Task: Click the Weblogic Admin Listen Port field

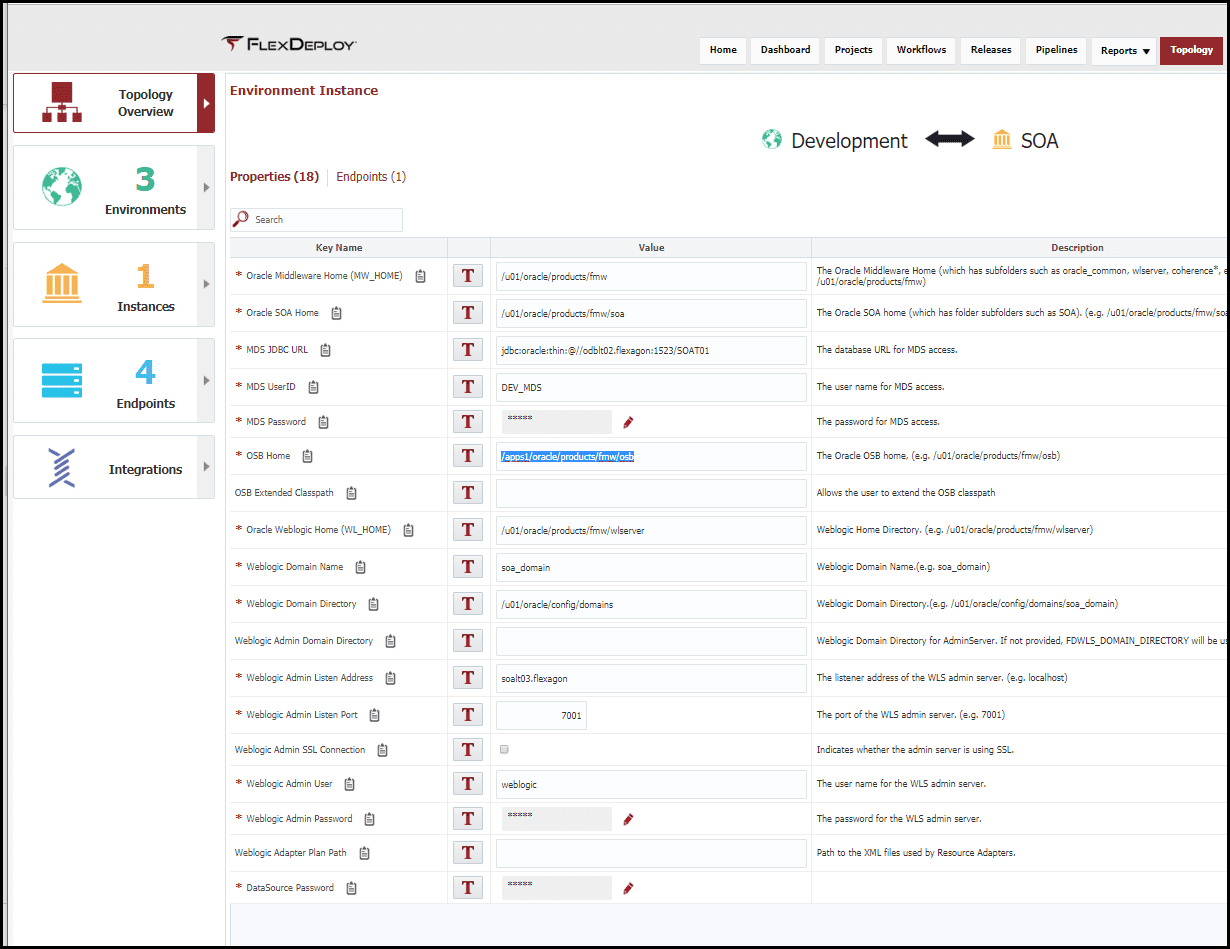Action: pyautogui.click(x=541, y=715)
